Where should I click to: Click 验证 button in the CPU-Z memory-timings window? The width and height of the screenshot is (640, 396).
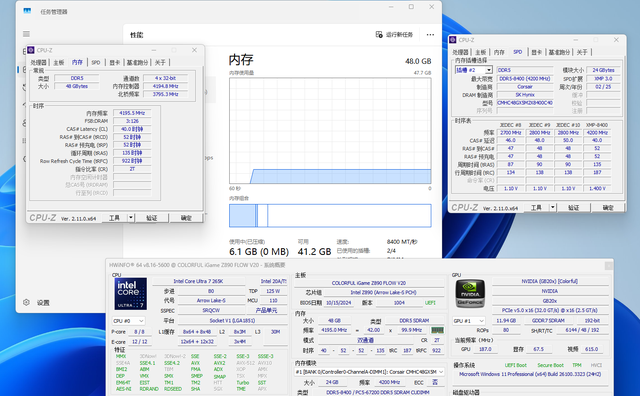coord(152,218)
